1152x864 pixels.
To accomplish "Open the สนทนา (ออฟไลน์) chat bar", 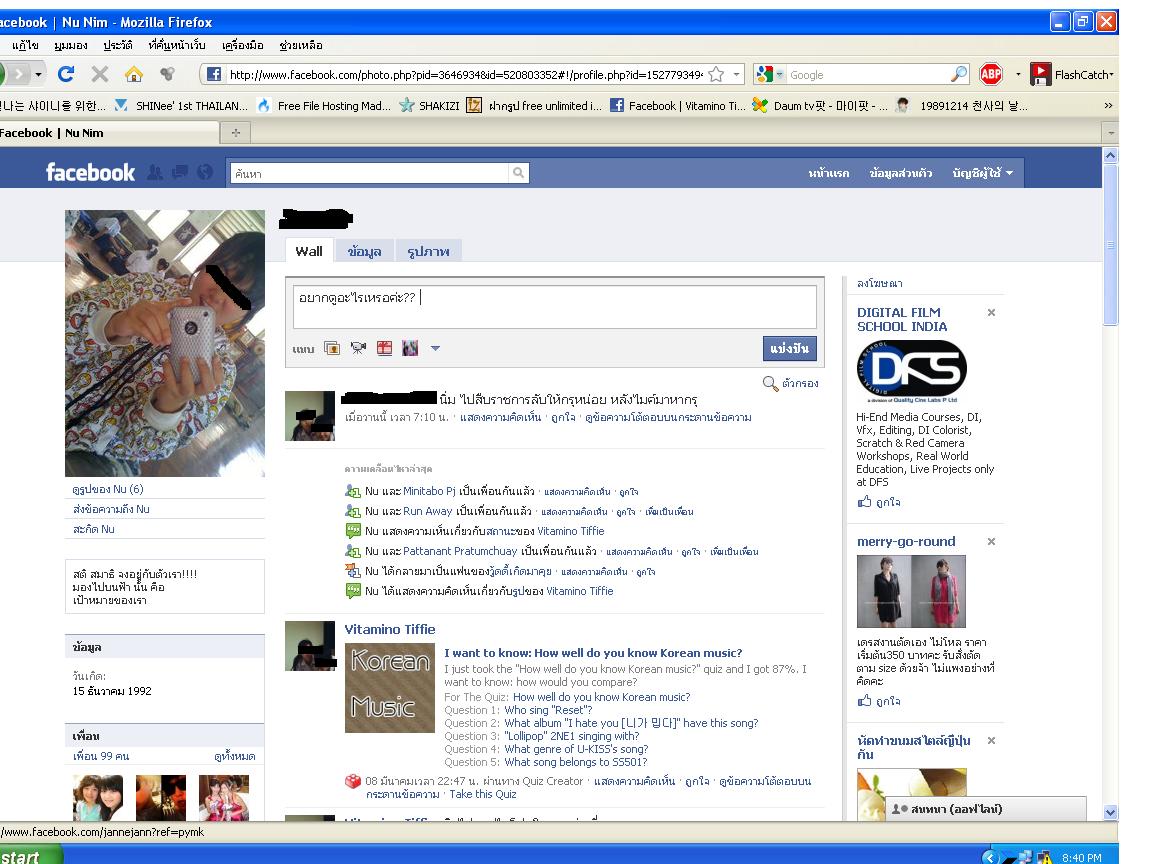I will pyautogui.click(x=985, y=809).
